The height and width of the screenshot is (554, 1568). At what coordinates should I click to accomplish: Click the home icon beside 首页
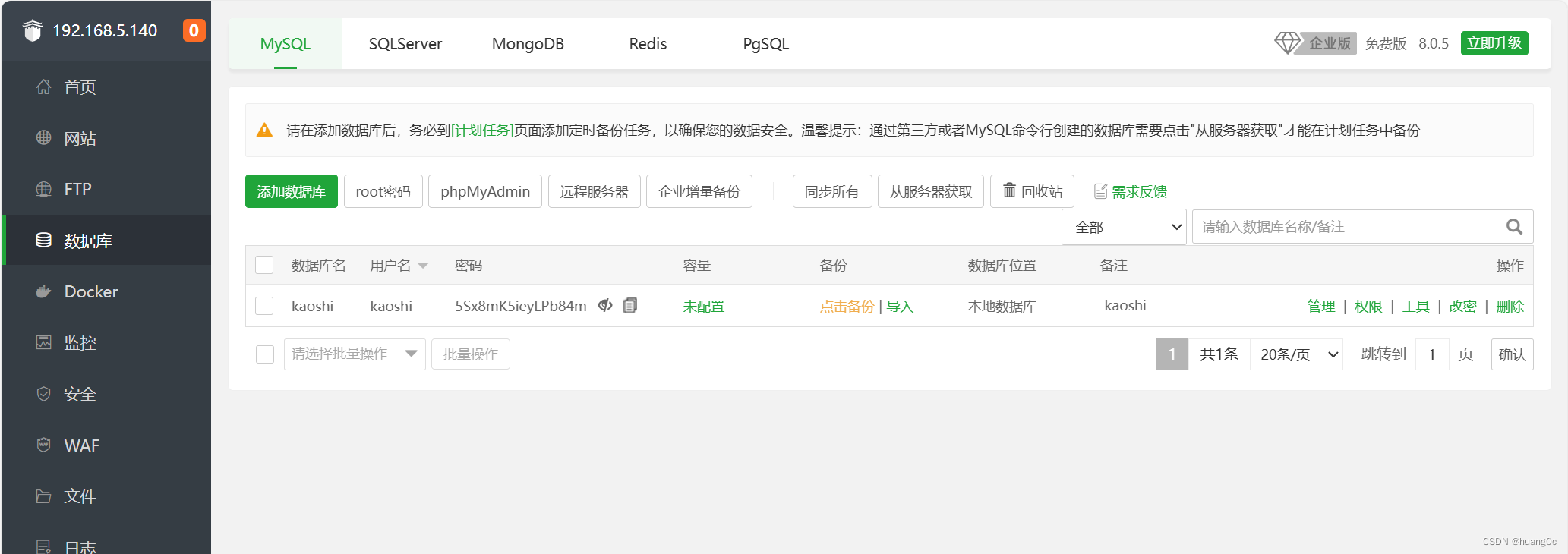click(44, 87)
